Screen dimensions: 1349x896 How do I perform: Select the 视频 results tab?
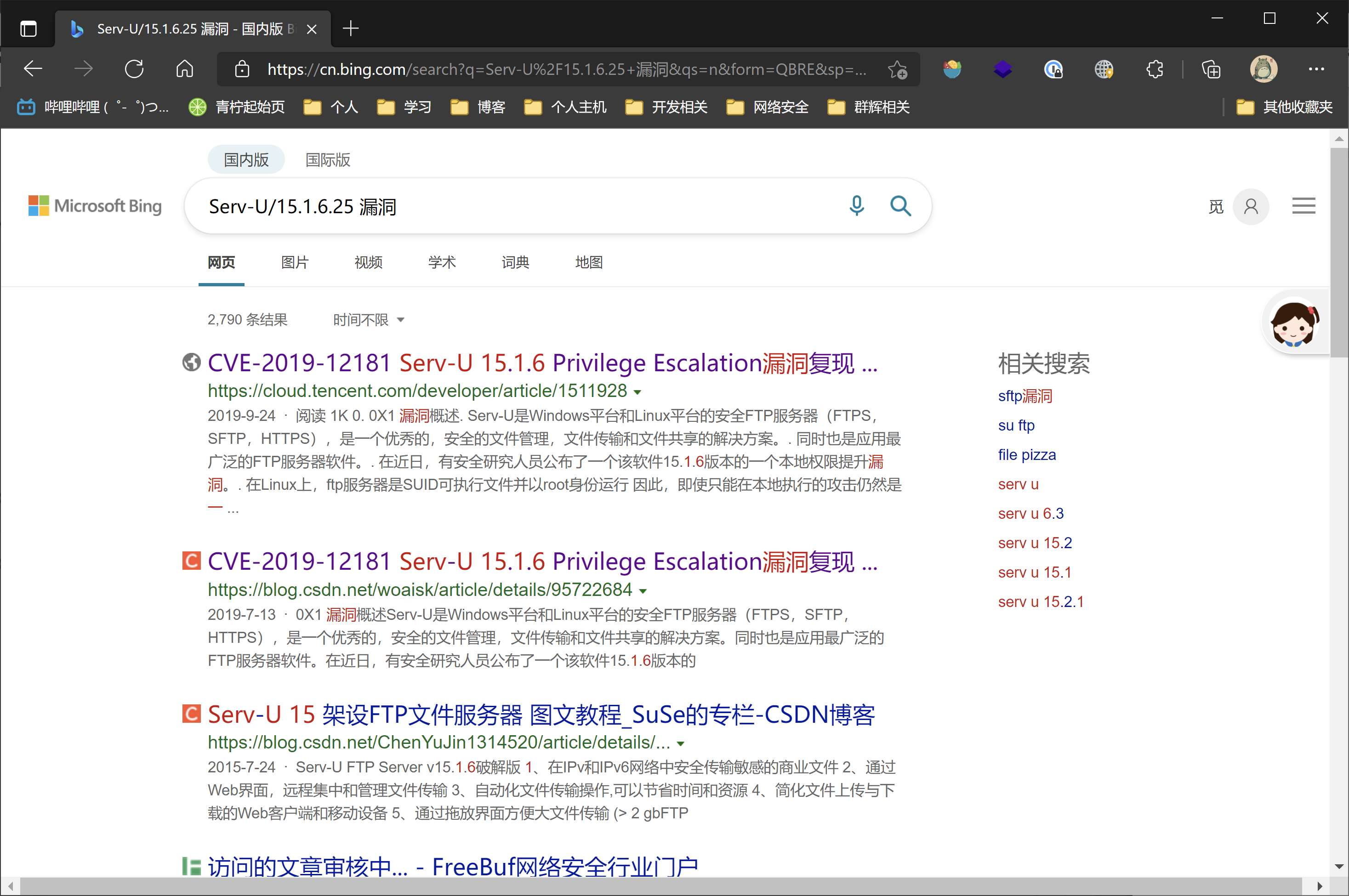point(369,262)
